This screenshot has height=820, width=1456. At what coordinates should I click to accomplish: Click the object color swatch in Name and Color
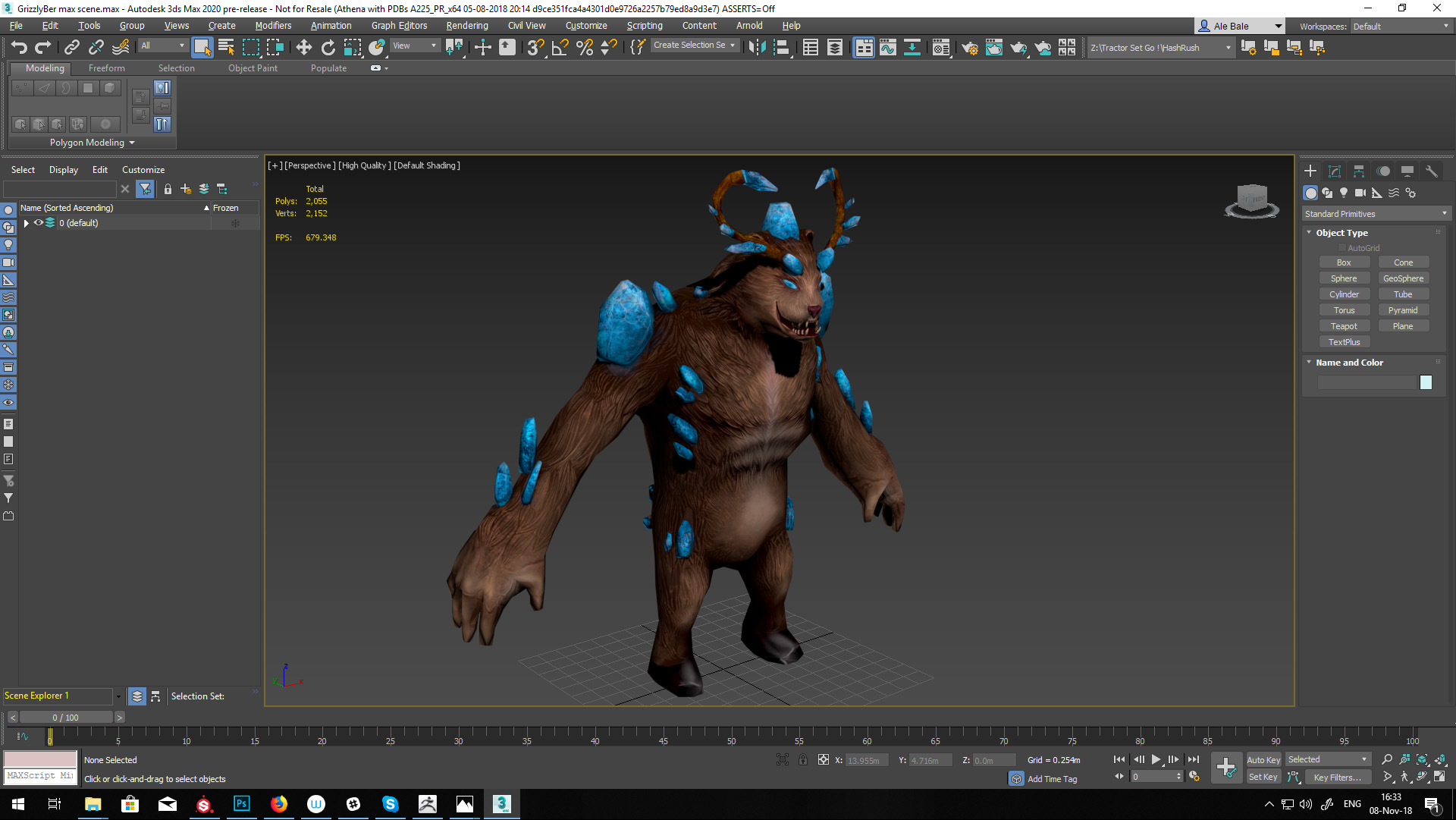pos(1426,382)
